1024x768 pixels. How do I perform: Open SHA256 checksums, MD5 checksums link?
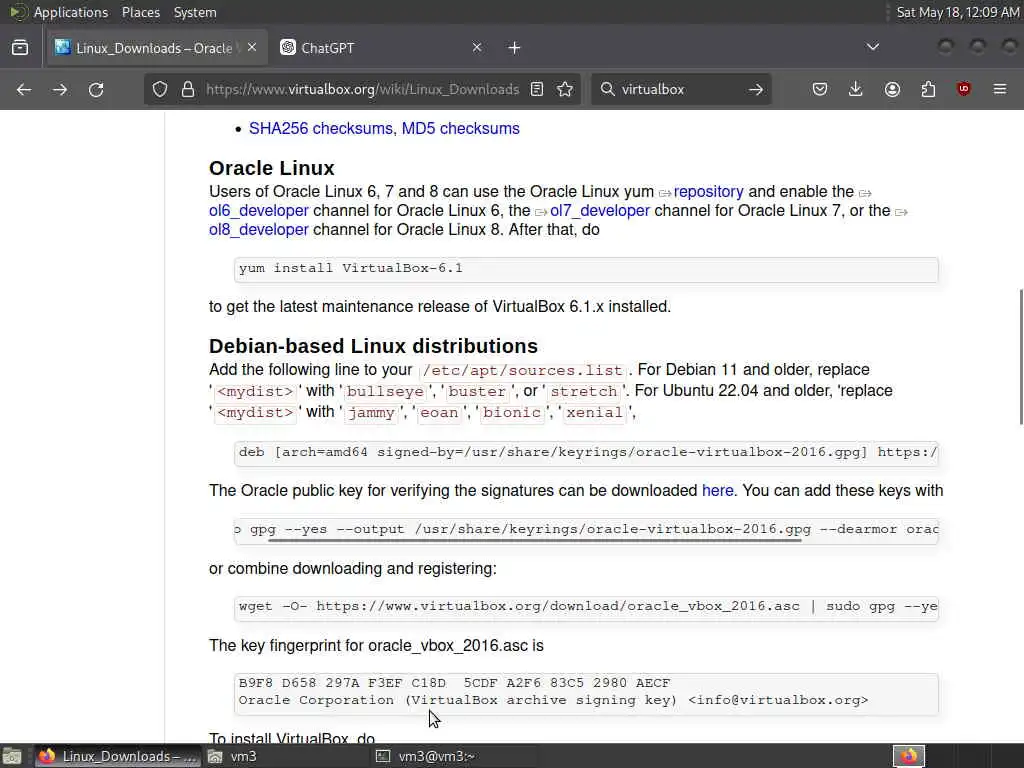(384, 129)
